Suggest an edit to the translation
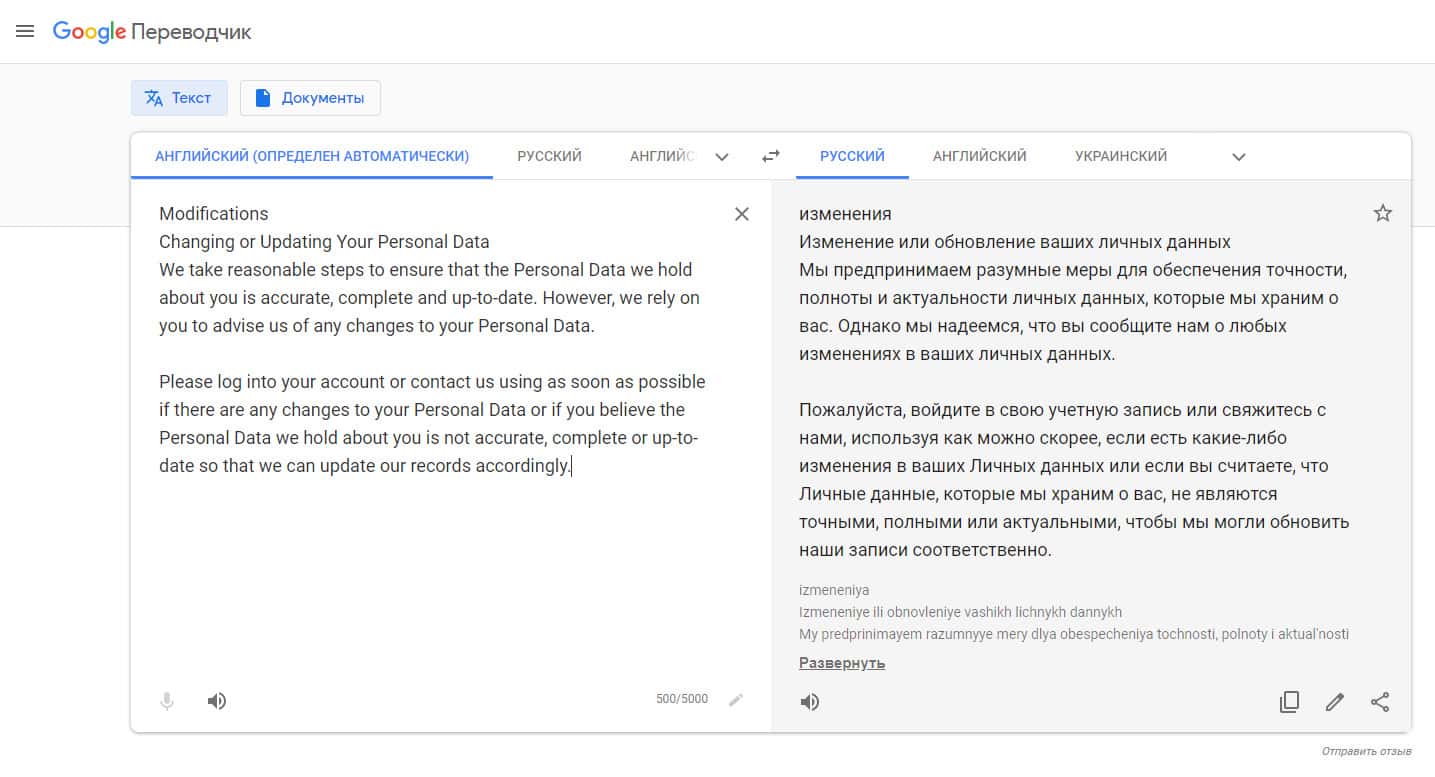The width and height of the screenshot is (1435, 777). click(x=1334, y=702)
